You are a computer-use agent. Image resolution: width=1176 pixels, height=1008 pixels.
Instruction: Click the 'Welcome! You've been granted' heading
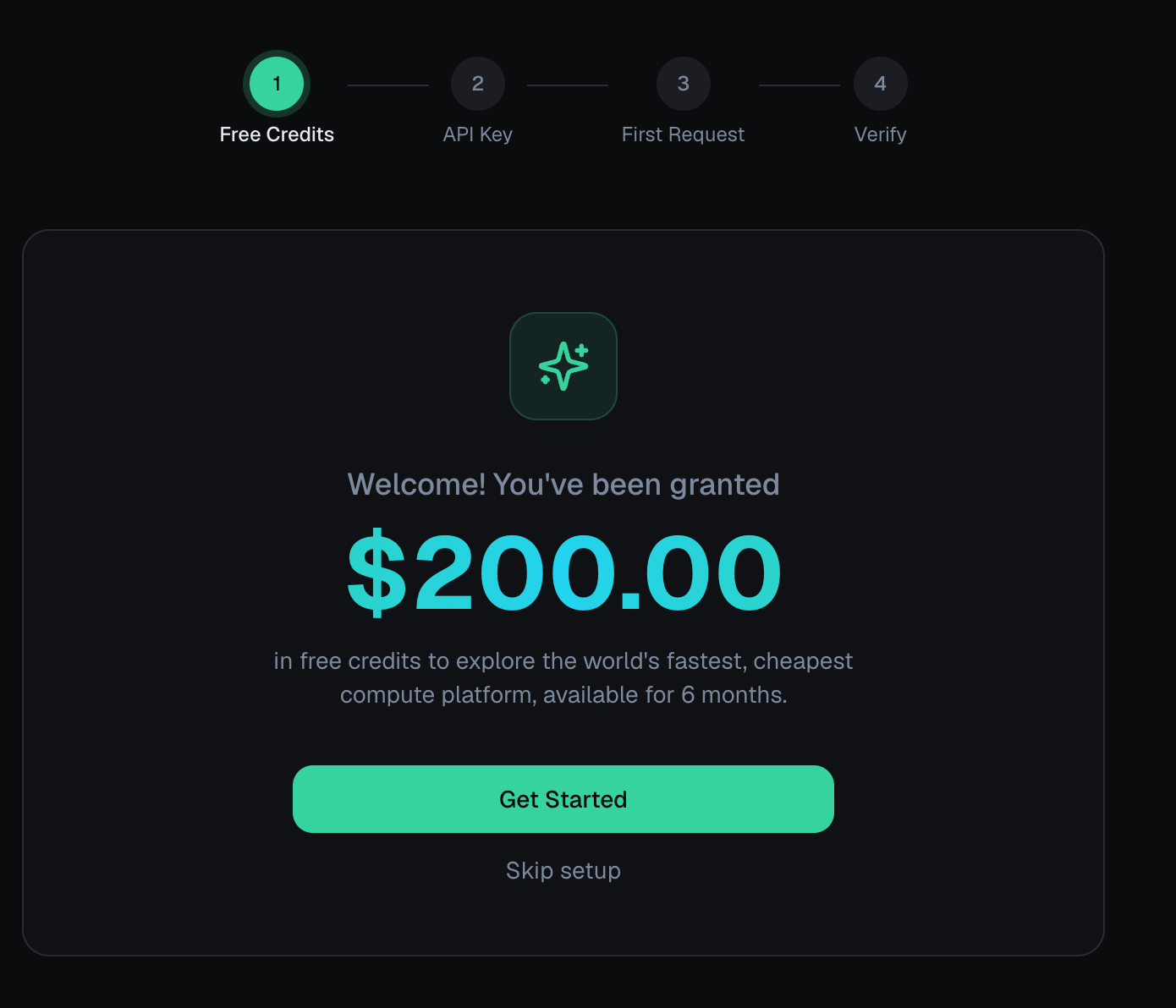click(x=563, y=485)
